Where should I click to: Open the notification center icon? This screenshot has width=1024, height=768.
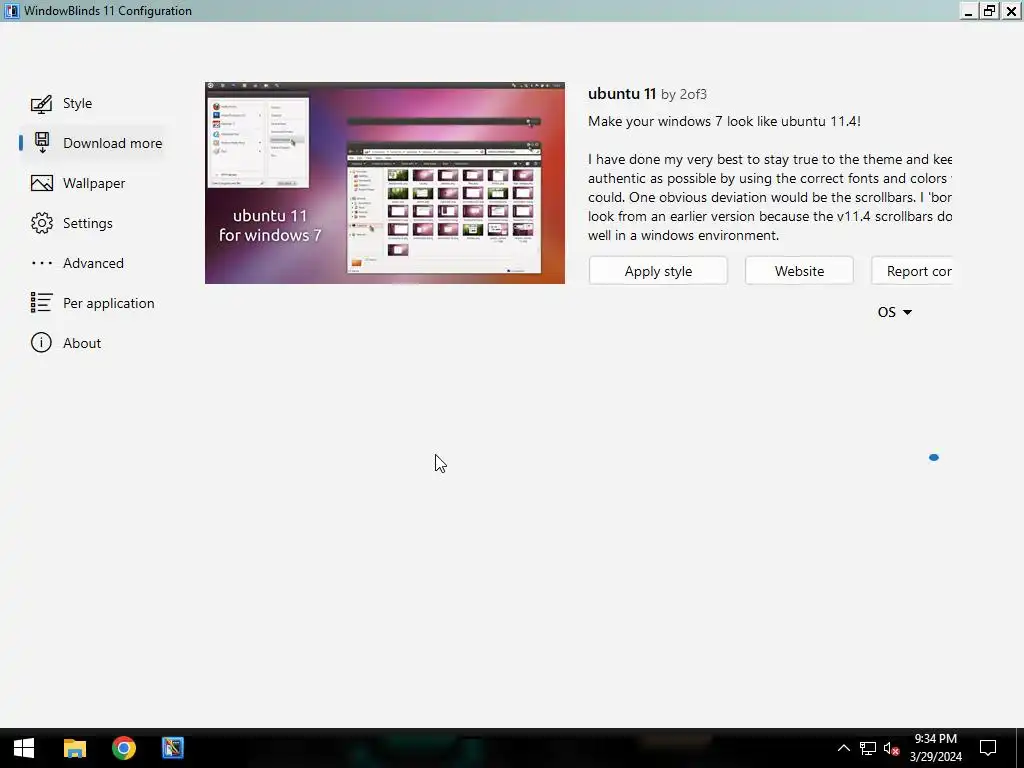point(988,748)
